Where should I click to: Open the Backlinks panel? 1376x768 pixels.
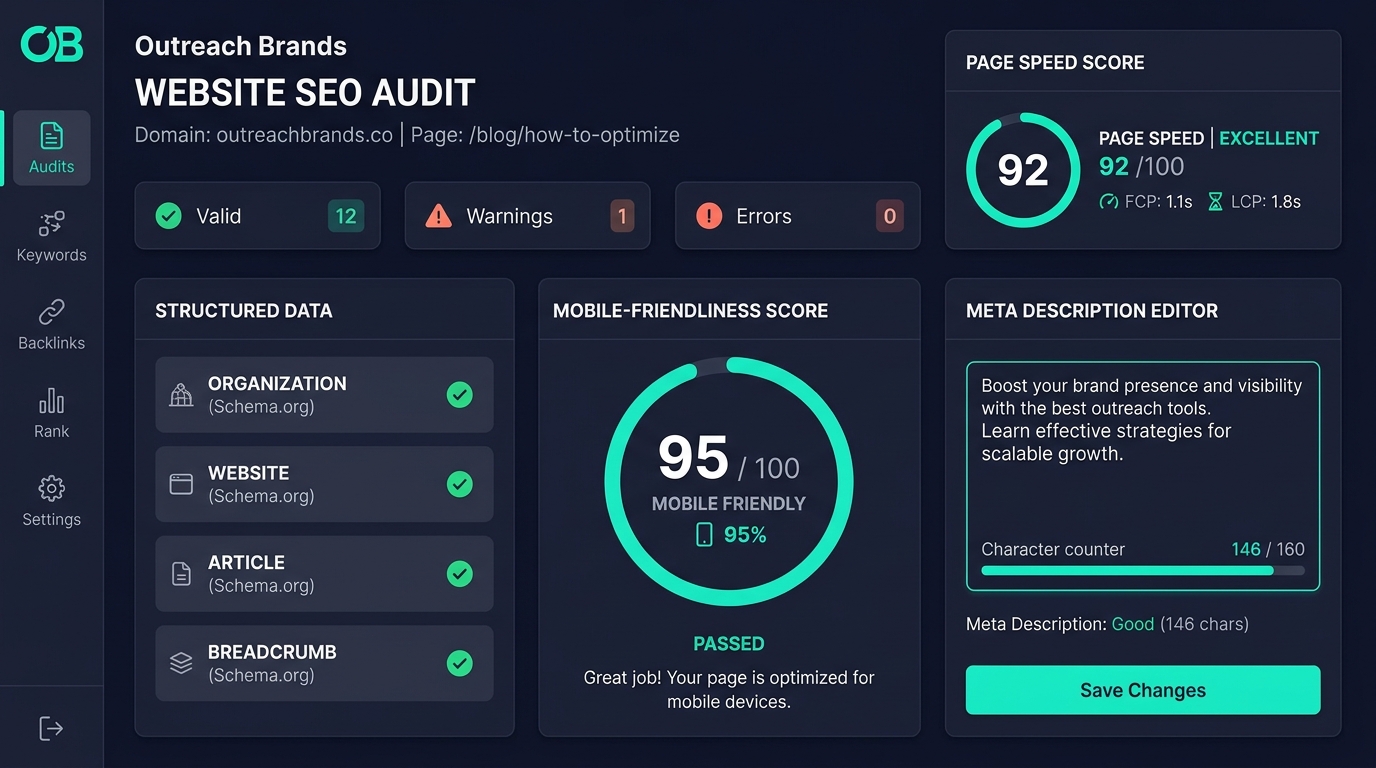(x=51, y=324)
